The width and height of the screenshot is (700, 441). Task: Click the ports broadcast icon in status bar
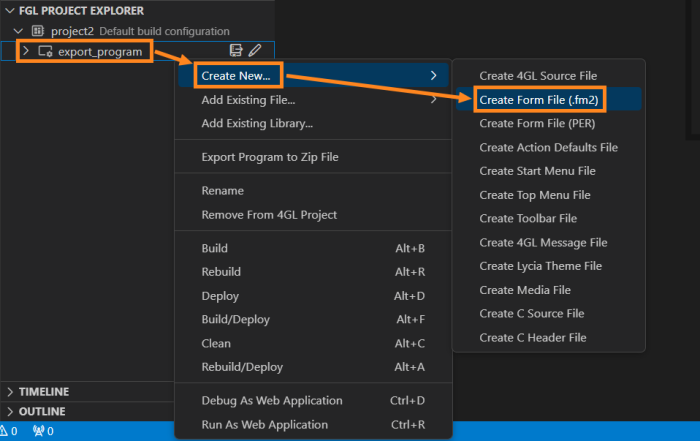[39, 432]
